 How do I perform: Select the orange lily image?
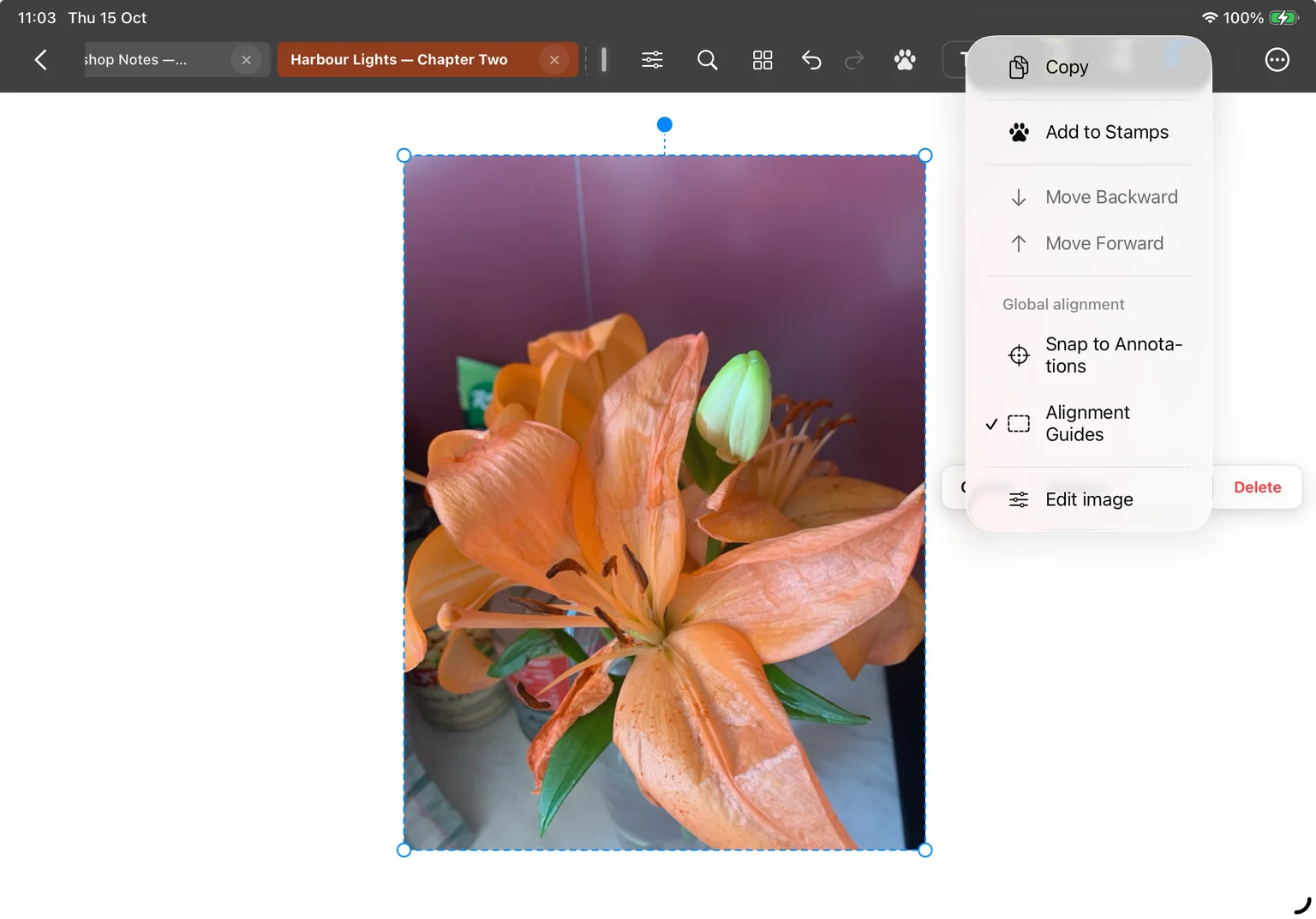(664, 503)
